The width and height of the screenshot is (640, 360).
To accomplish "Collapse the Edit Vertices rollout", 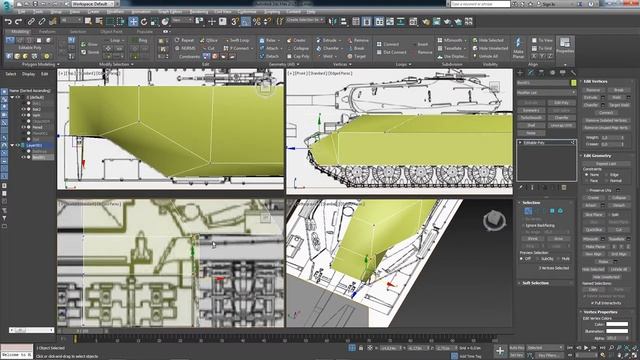I will point(596,81).
